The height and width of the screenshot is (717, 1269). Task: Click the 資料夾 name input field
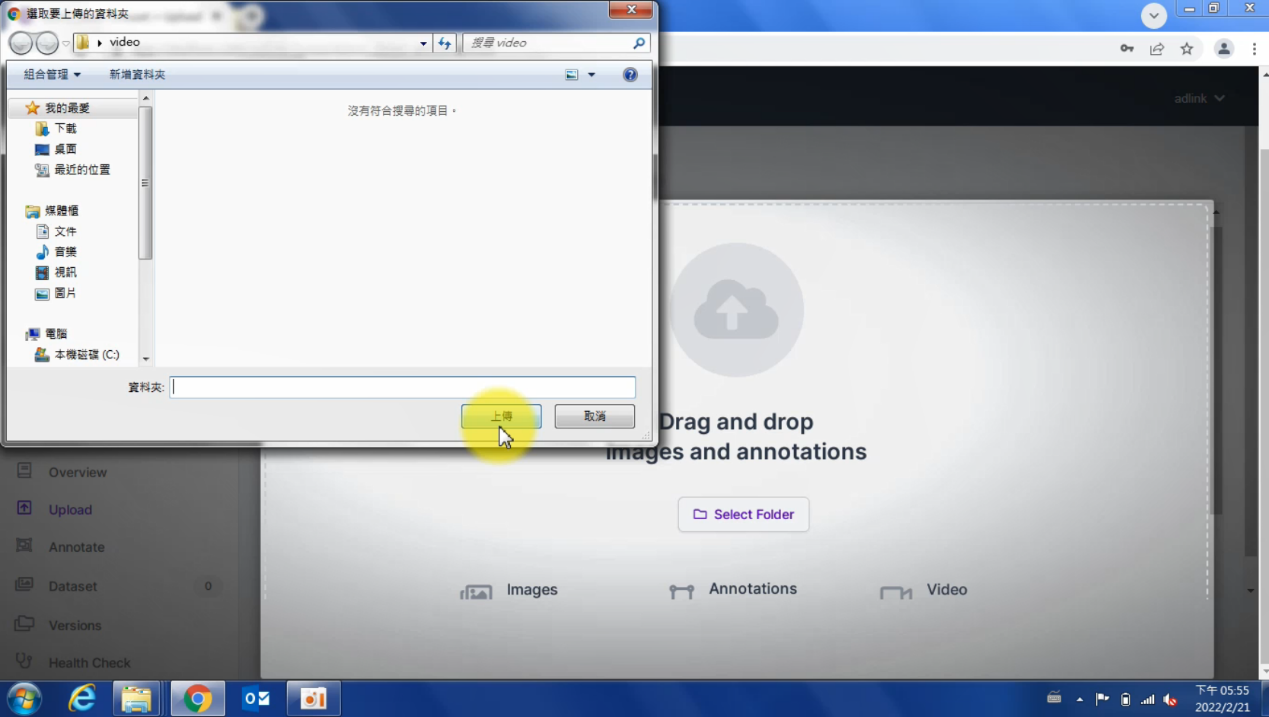[402, 387]
